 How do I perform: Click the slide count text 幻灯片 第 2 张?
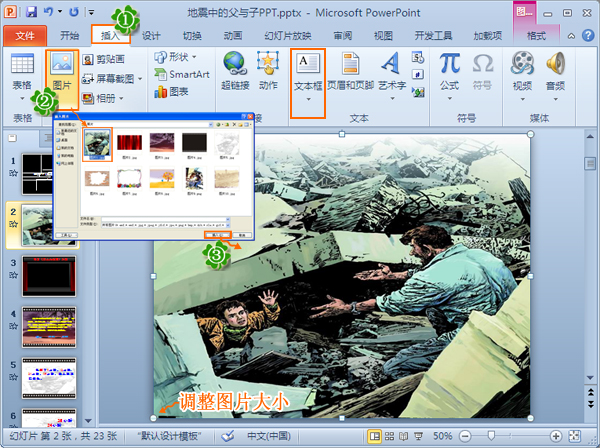63,436
